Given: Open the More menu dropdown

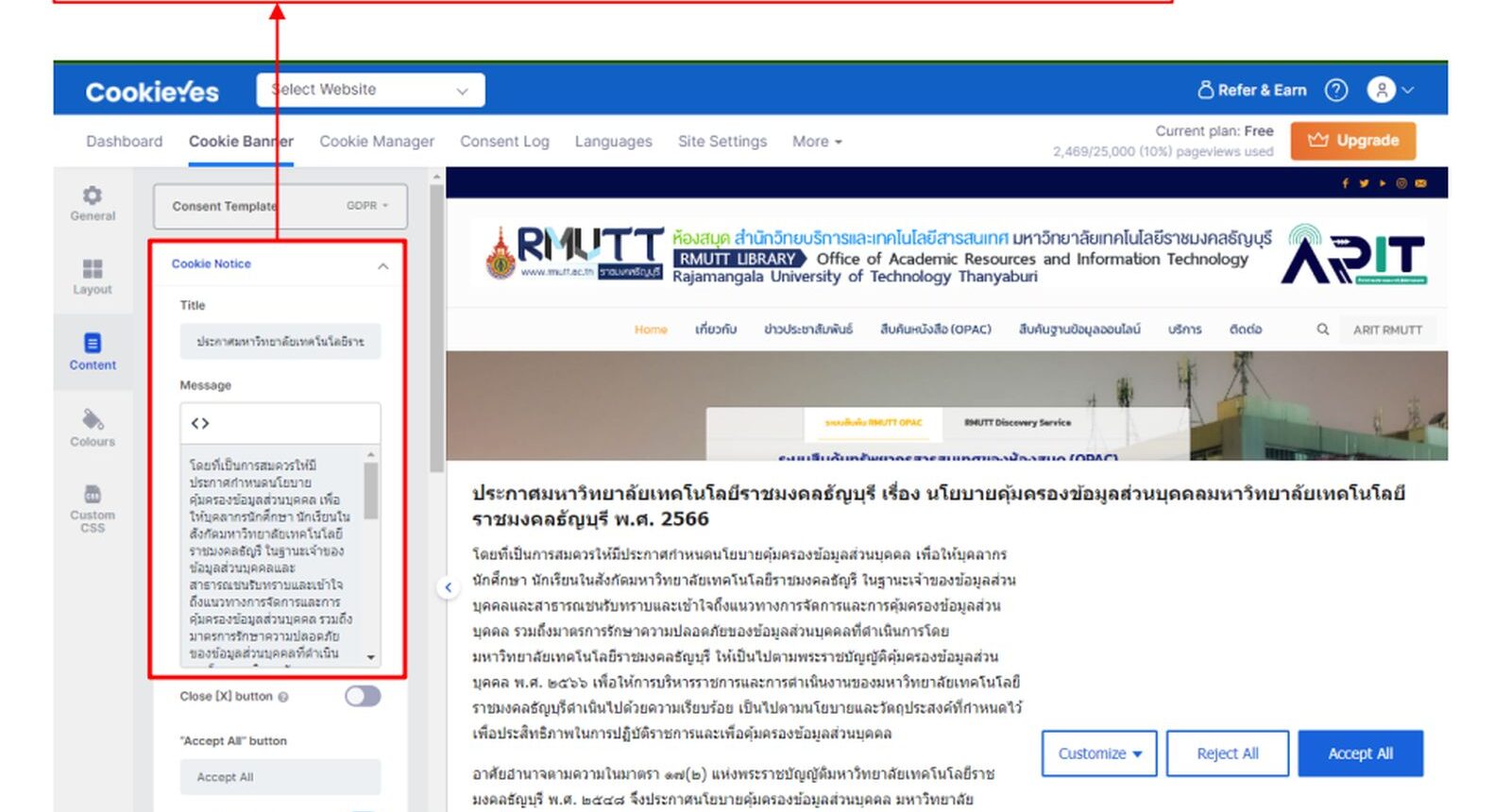Looking at the screenshot, I should (x=817, y=142).
